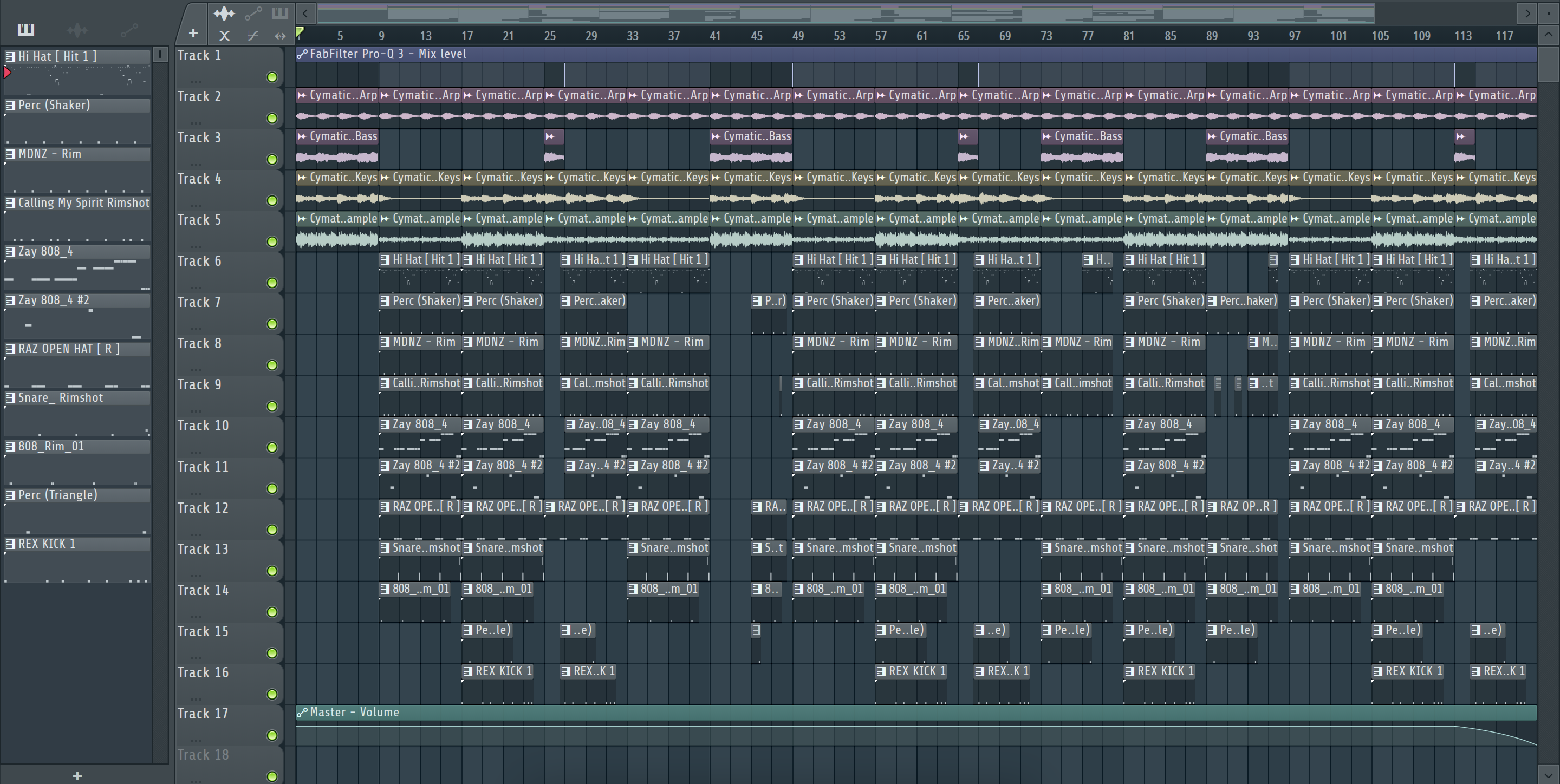Click scroll-down arrow of playlist vertical scrollbar
Viewport: 1560px width, 784px height.
pyautogui.click(x=1548, y=774)
